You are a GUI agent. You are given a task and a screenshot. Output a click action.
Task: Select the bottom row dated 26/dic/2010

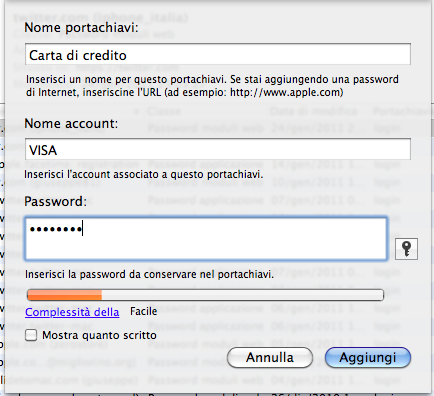tap(217, 393)
